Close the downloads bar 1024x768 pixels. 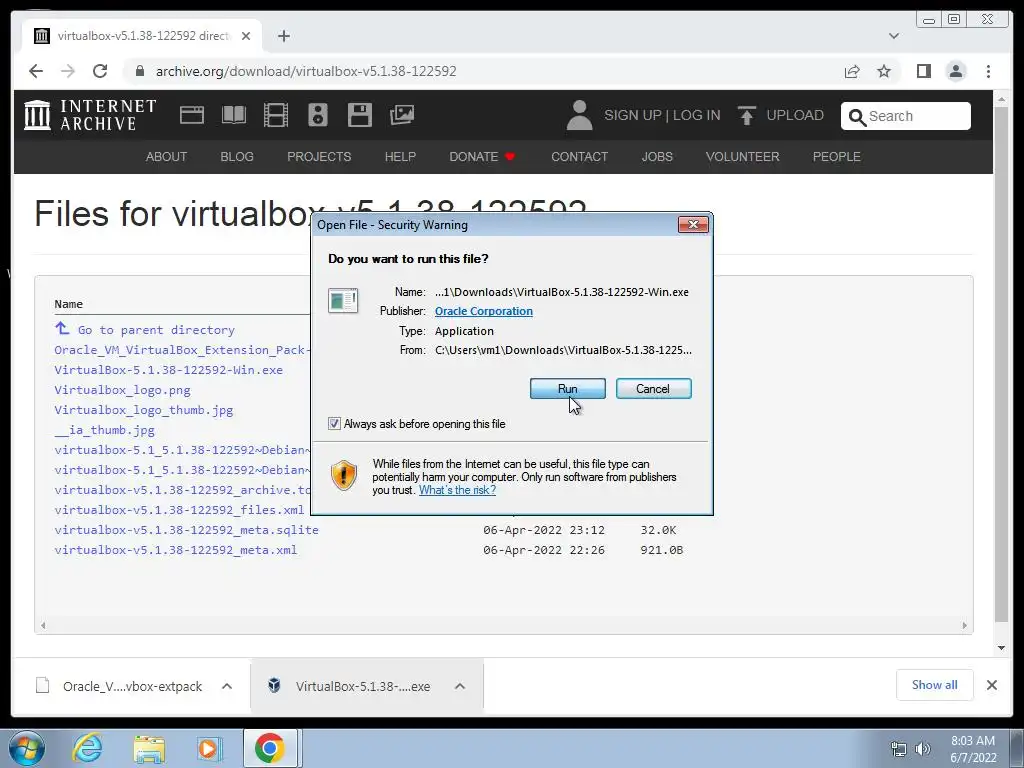point(991,685)
